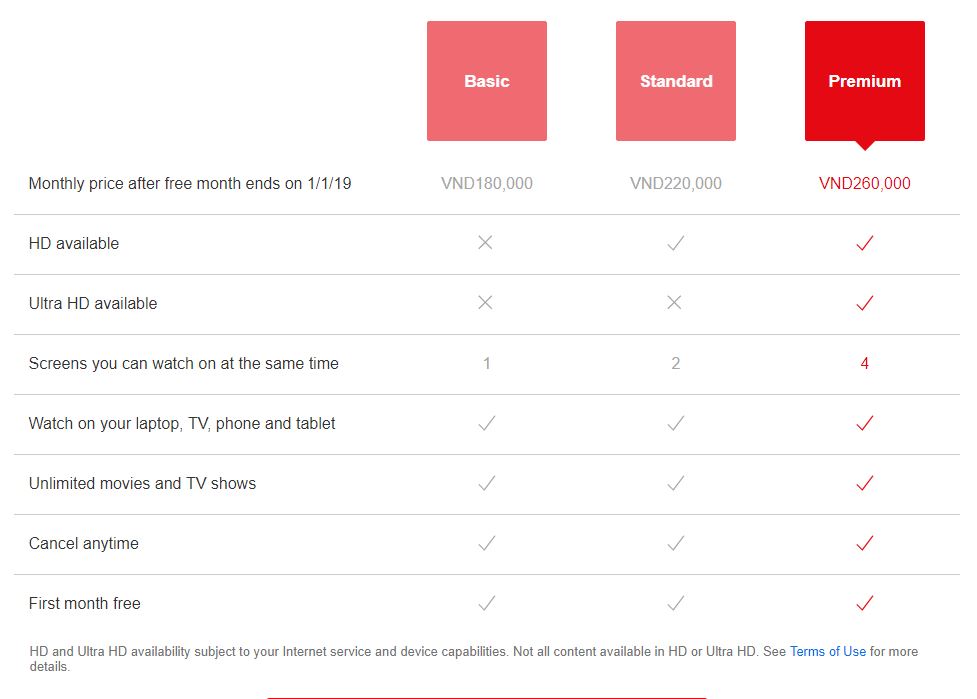
Task: Select the Premium plan tile
Action: pos(865,81)
